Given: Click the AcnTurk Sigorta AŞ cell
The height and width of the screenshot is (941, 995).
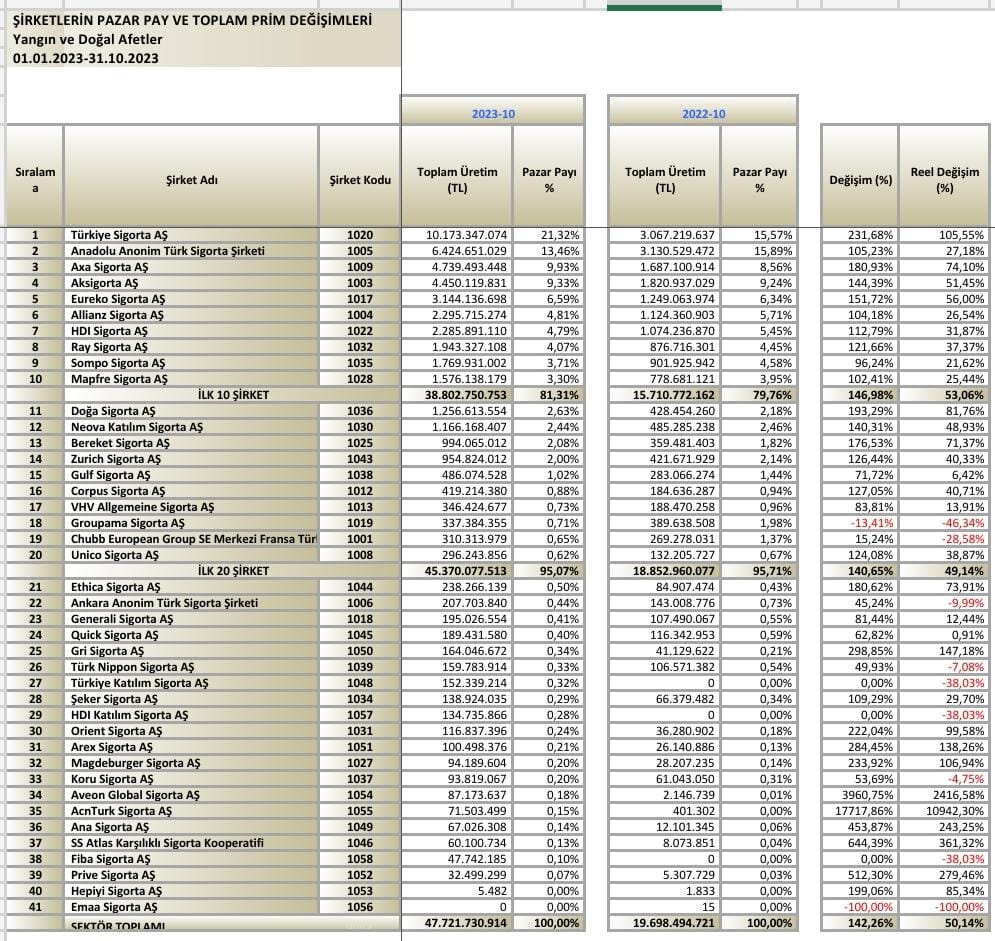Looking at the screenshot, I should click(191, 811).
